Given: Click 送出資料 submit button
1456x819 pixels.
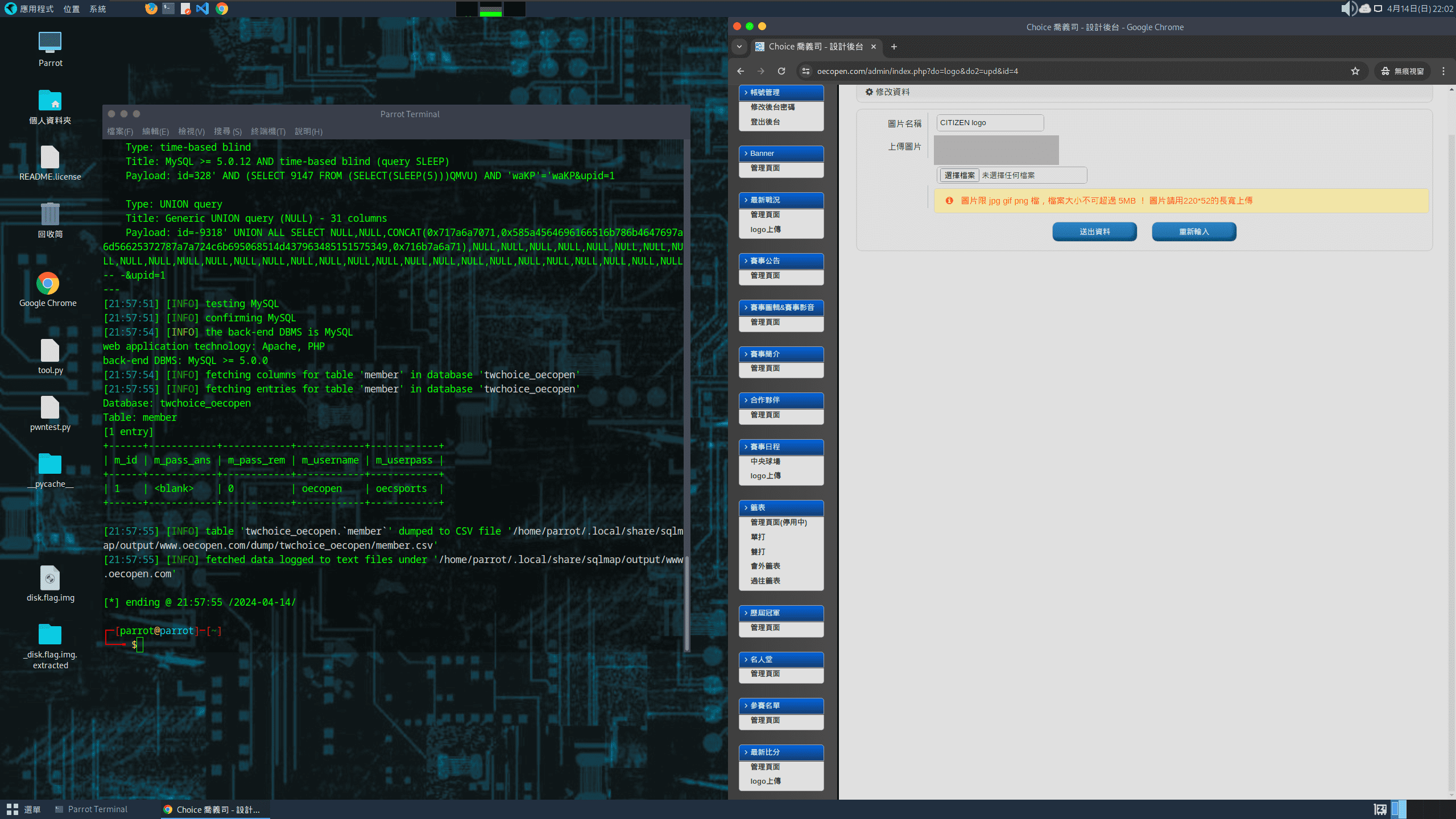Looking at the screenshot, I should pyautogui.click(x=1095, y=231).
